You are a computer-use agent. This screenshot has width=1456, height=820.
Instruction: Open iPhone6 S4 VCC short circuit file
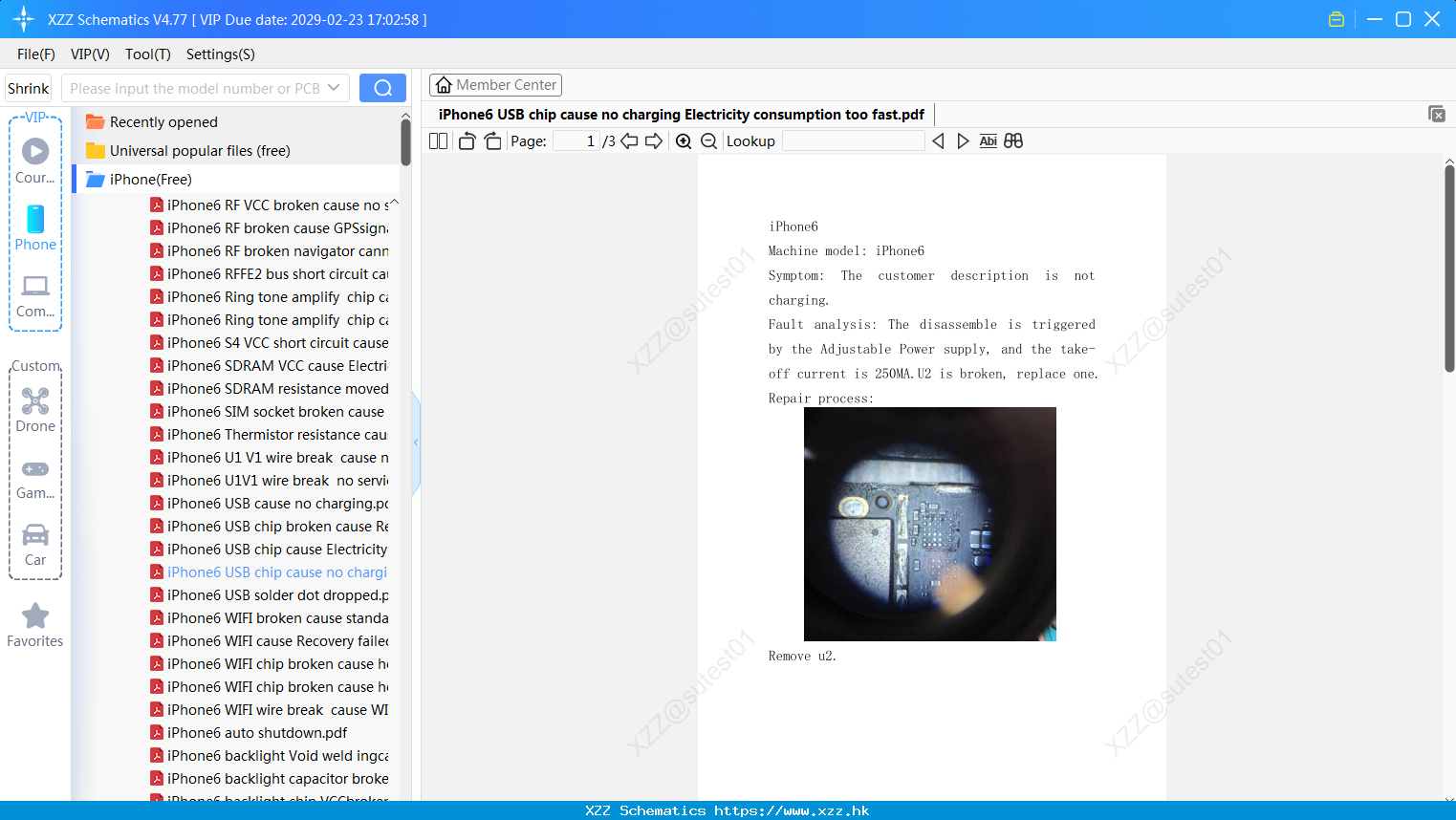270,343
